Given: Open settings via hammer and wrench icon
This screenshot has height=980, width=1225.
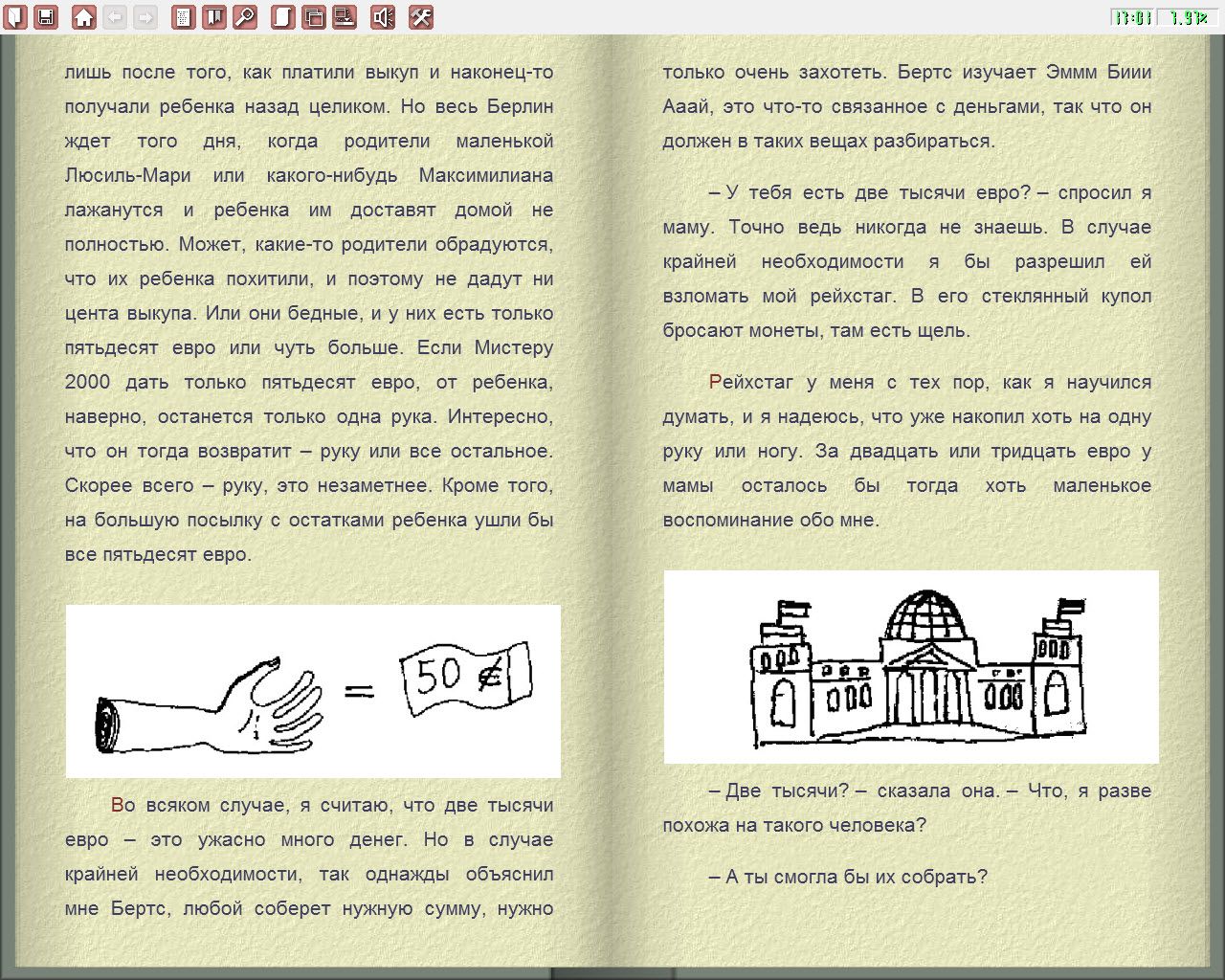Looking at the screenshot, I should [421, 17].
